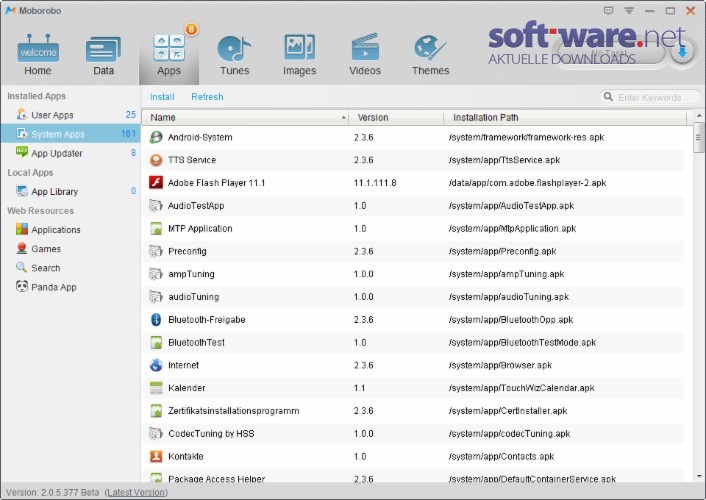Click path /system/app/codecTuning.apk
706x500 pixels.
click(509, 434)
